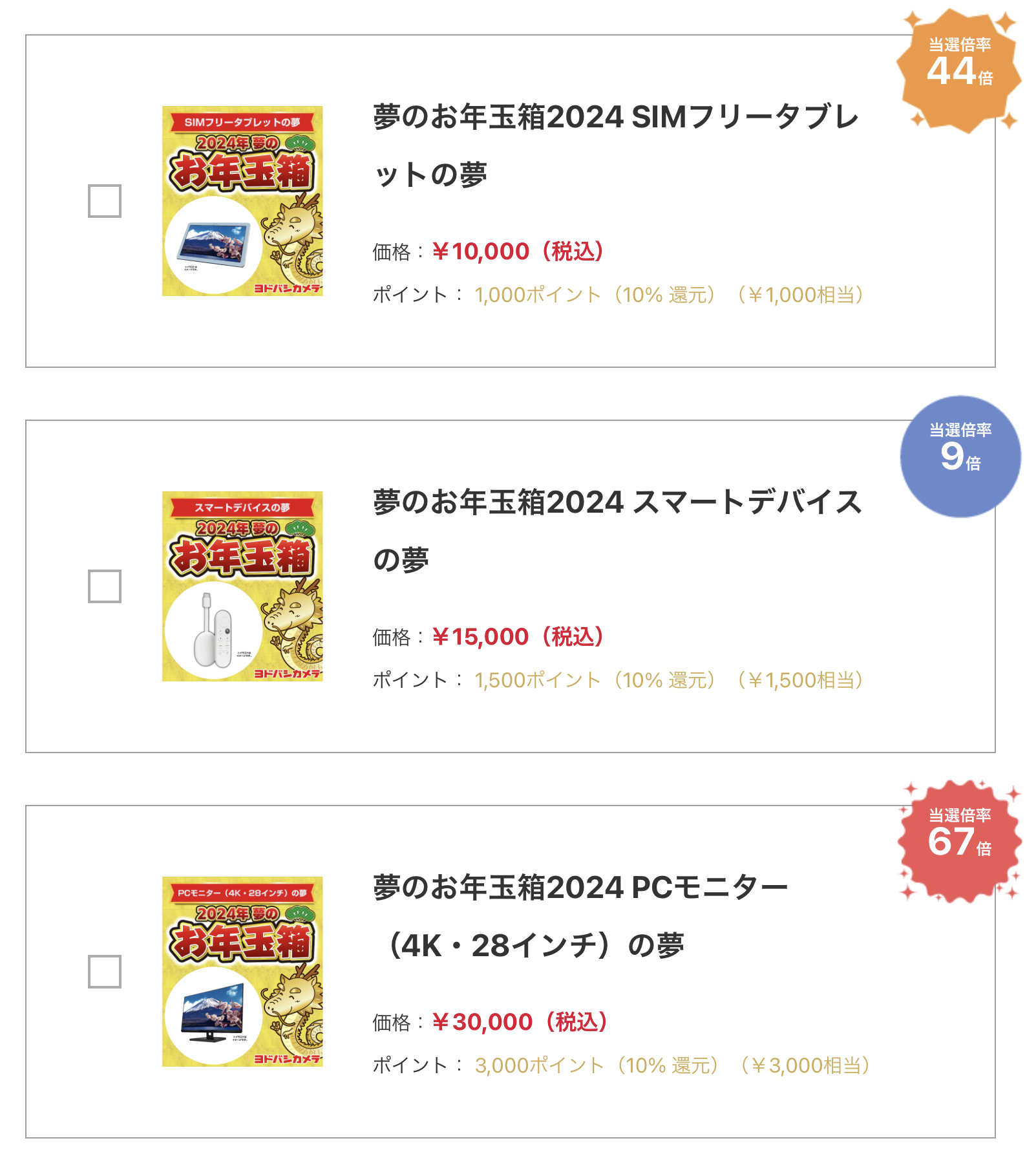Click the red 67倍 lottery odds badge
This screenshot has width=1036, height=1176.
pos(960,840)
